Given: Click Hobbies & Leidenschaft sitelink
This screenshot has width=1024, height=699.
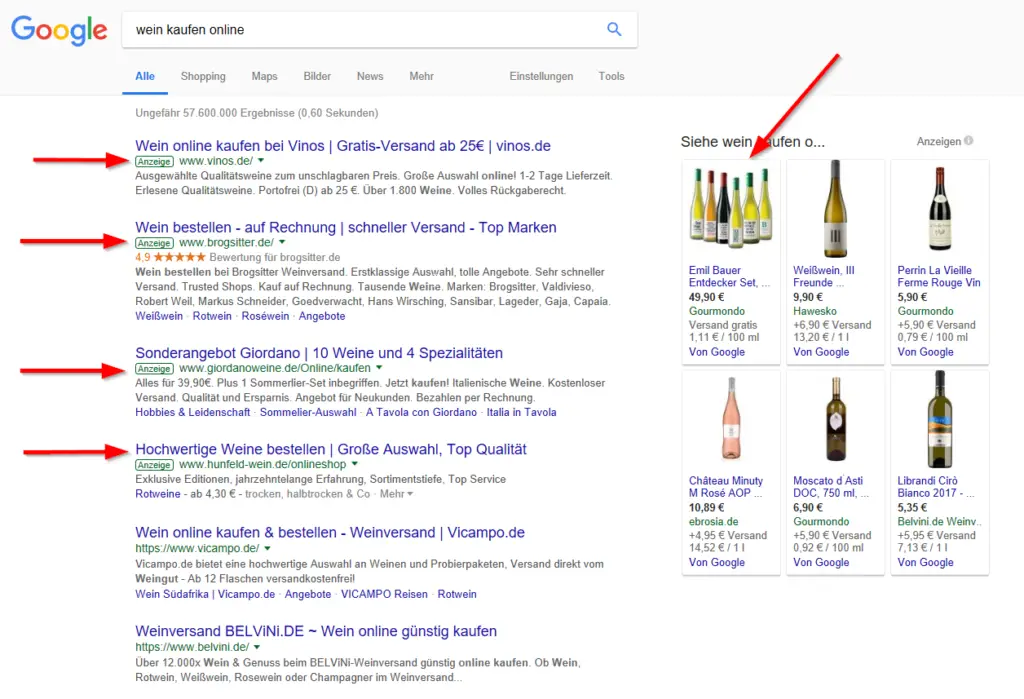Looking at the screenshot, I should [x=193, y=412].
